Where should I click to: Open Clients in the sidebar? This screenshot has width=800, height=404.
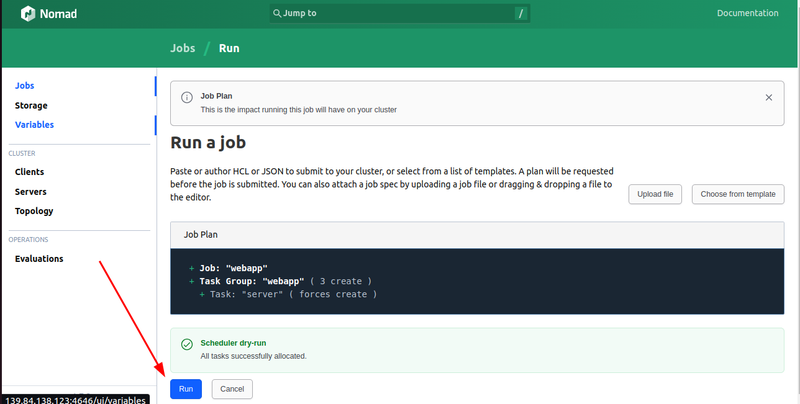[30, 172]
